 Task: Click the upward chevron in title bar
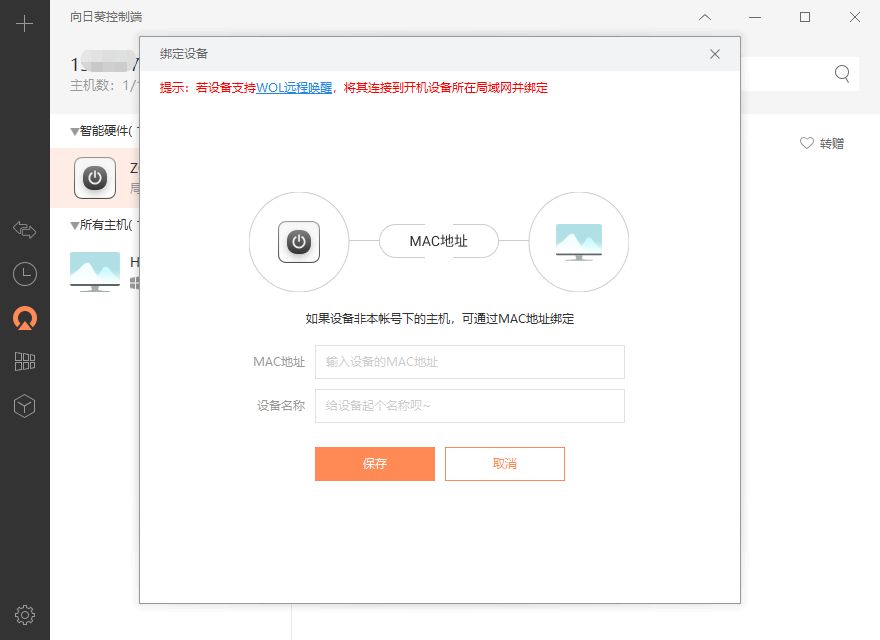[705, 17]
